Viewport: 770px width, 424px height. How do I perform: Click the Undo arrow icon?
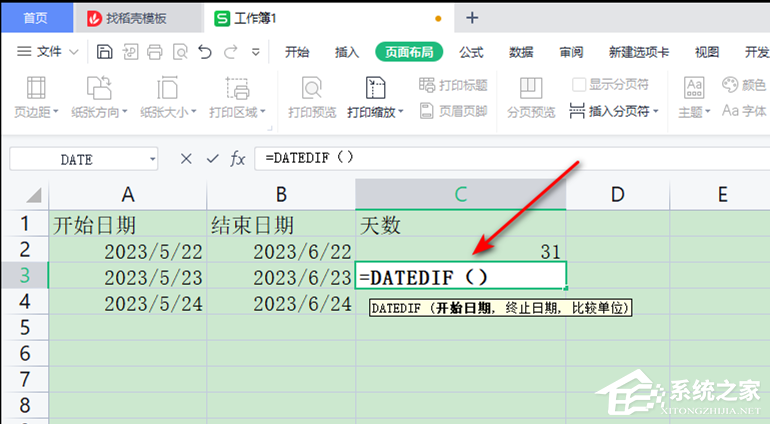(205, 52)
